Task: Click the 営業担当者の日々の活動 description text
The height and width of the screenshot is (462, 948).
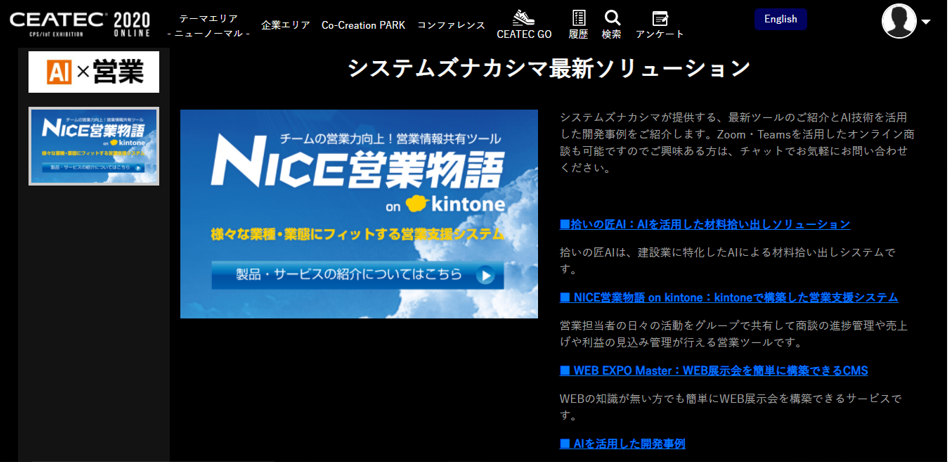Action: point(733,334)
